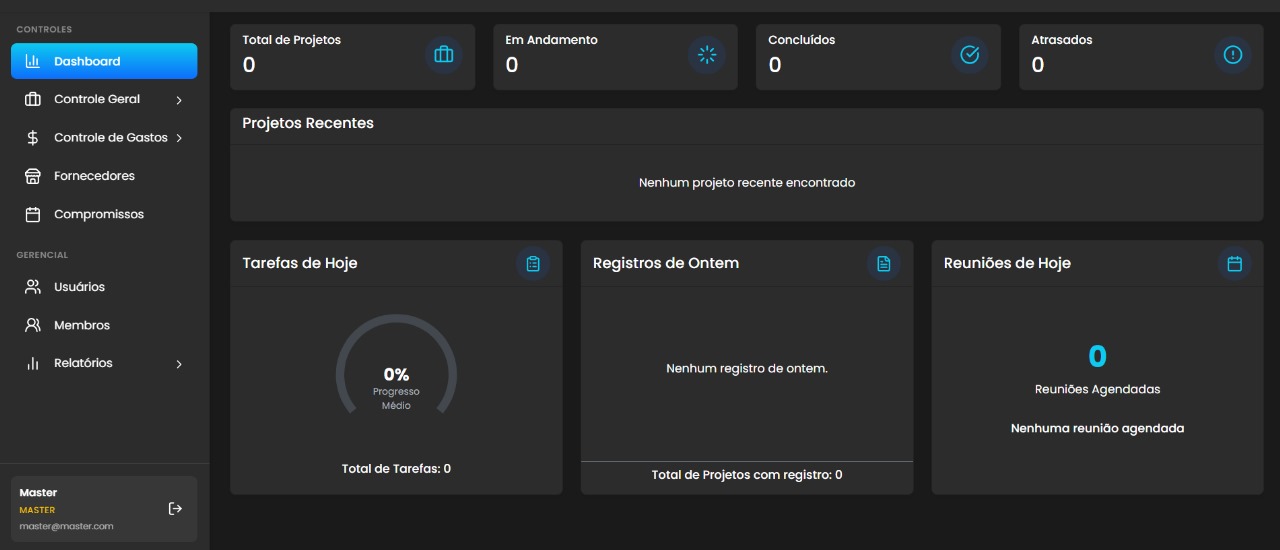Click the 0% circular progress gauge
Screen dimensions: 1280x550
(396, 375)
